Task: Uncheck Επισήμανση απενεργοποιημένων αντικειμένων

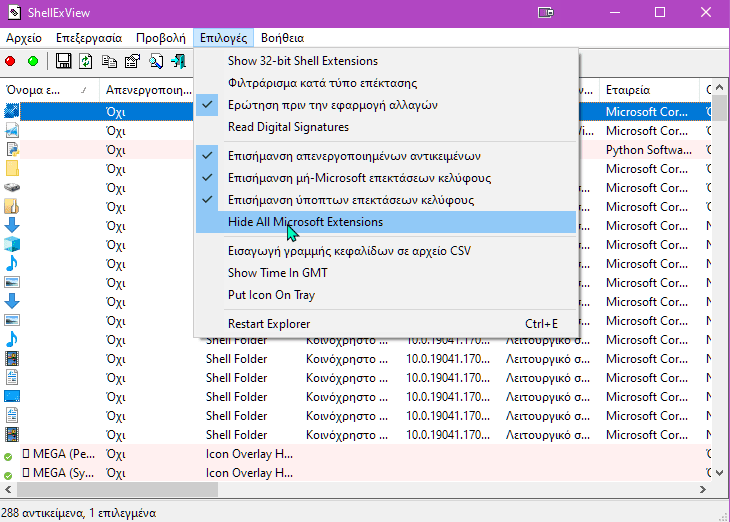Action: point(386,156)
